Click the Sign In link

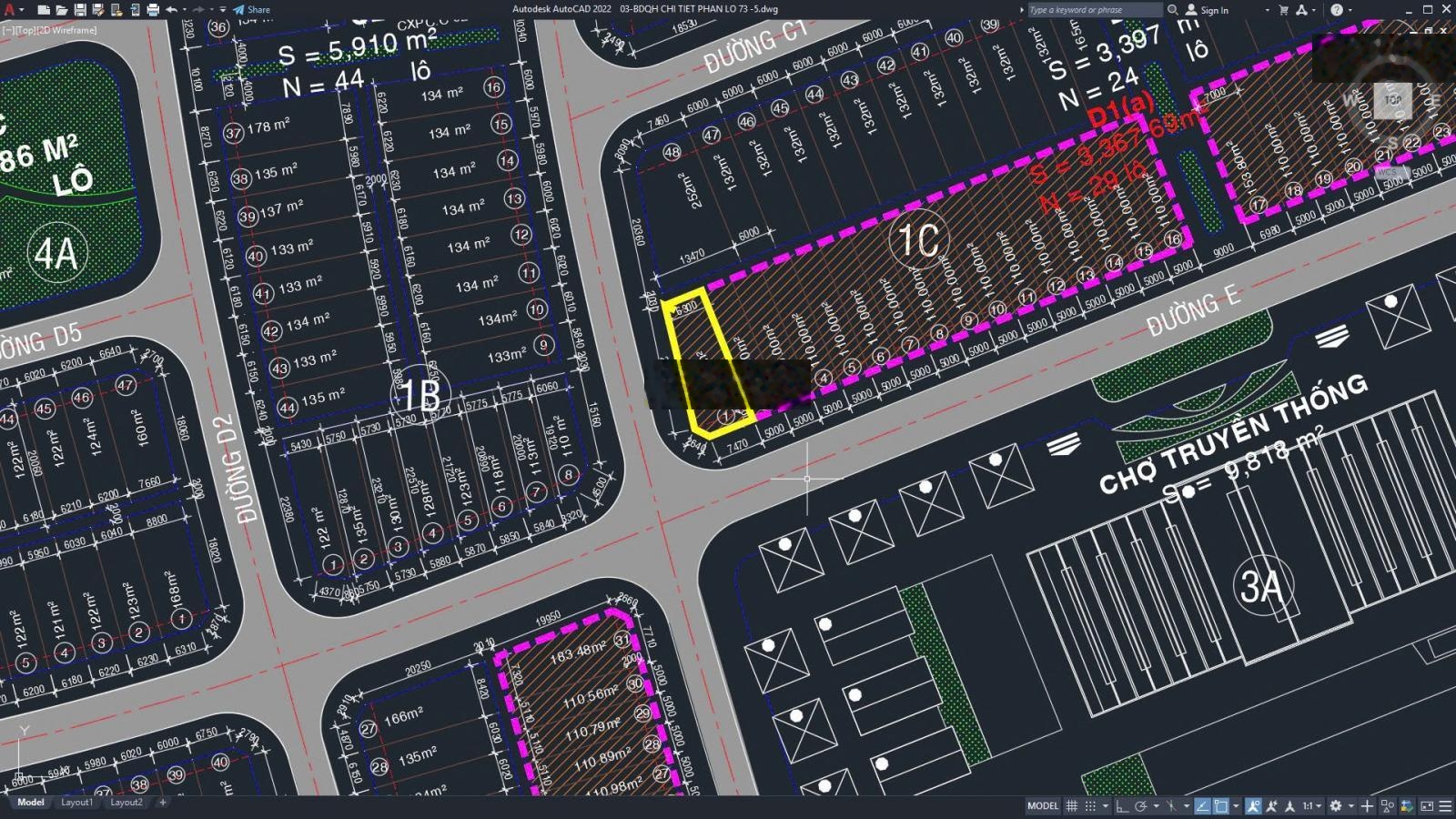pyautogui.click(x=1214, y=10)
